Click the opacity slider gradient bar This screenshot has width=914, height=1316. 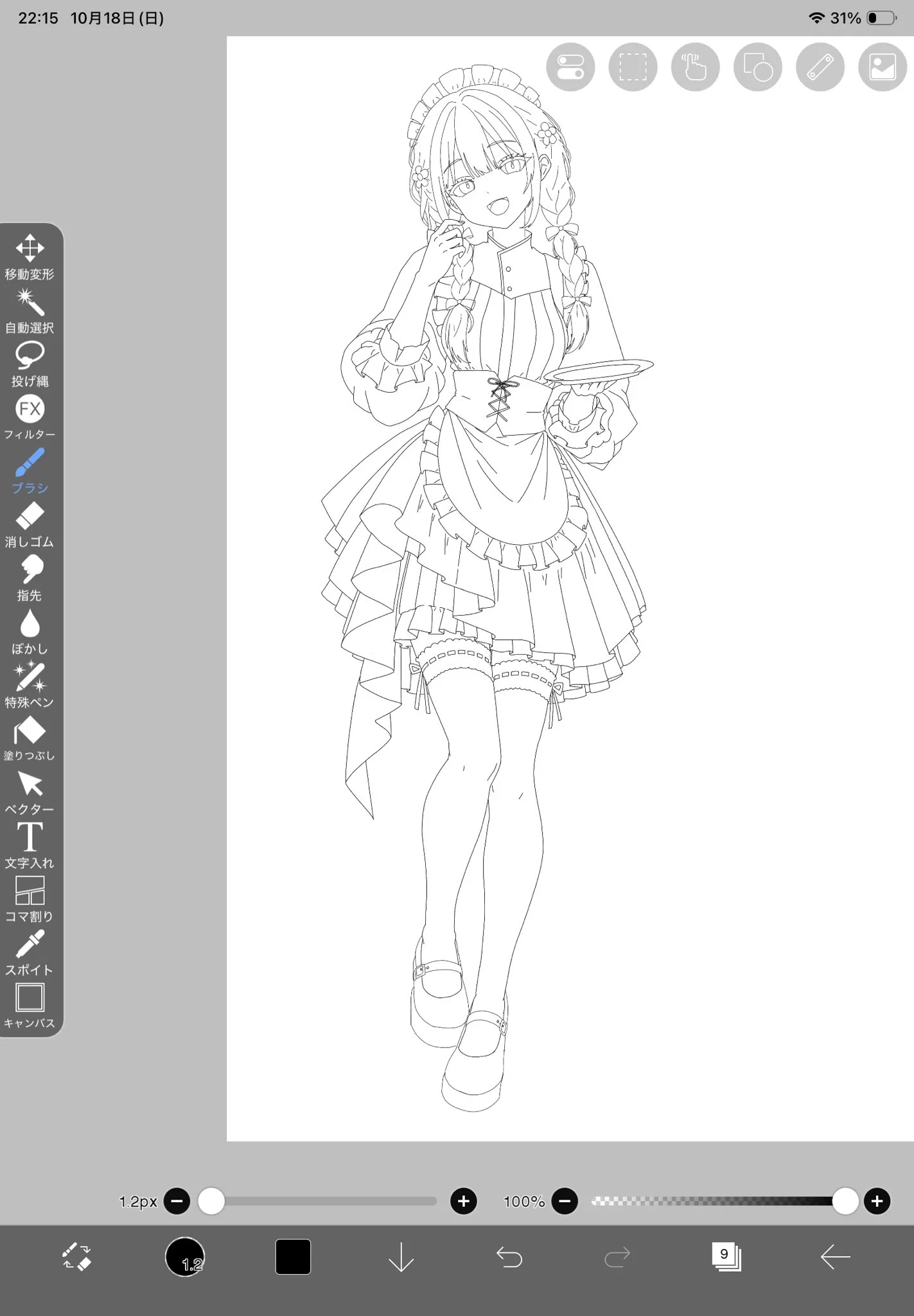(x=723, y=1201)
